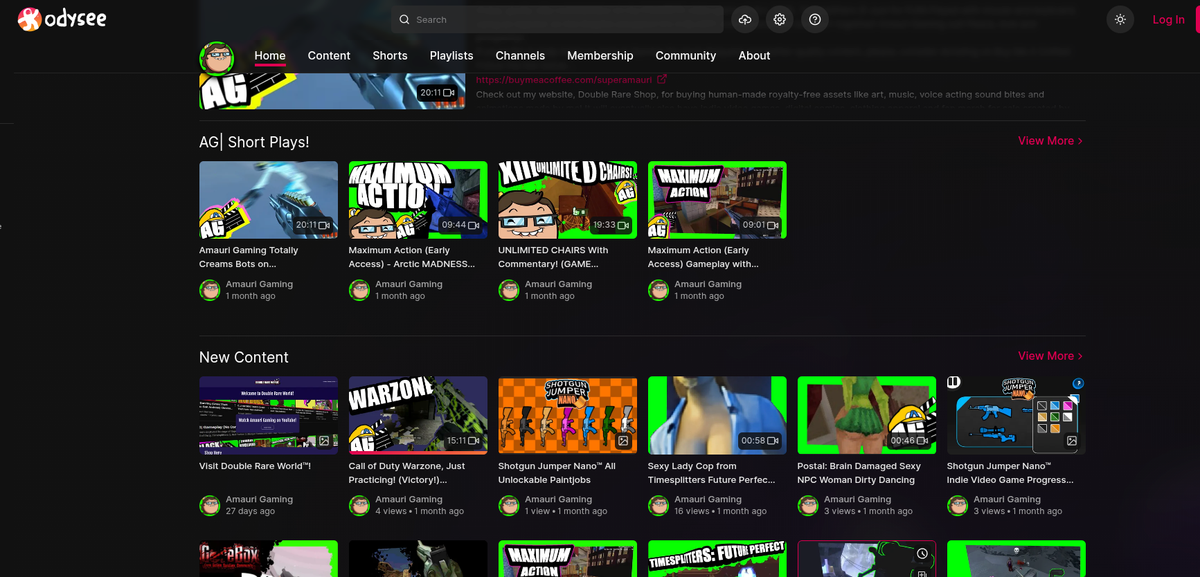Viewport: 1200px width, 577px height.
Task: Open the Playlists tab
Action: [x=451, y=56]
